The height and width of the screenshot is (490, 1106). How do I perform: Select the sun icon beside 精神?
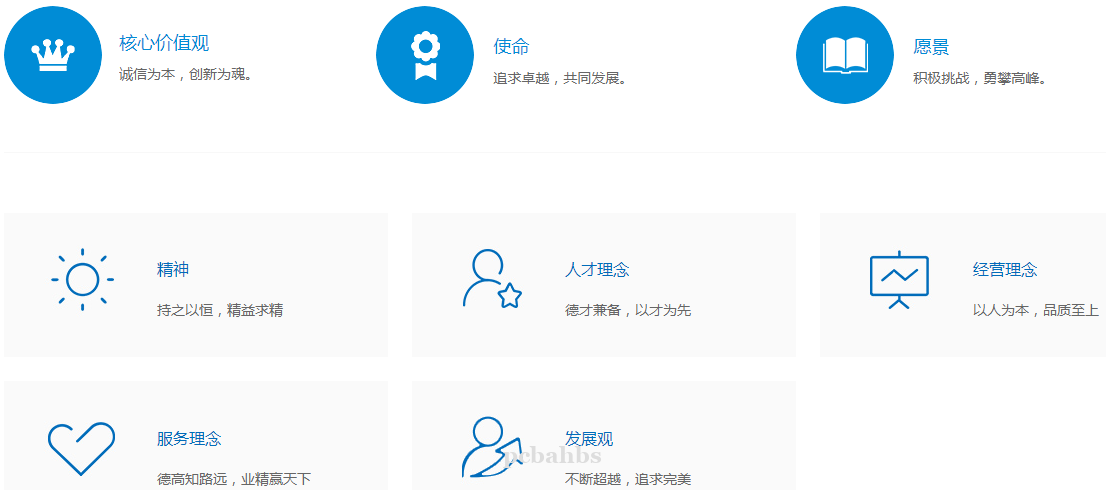82,279
